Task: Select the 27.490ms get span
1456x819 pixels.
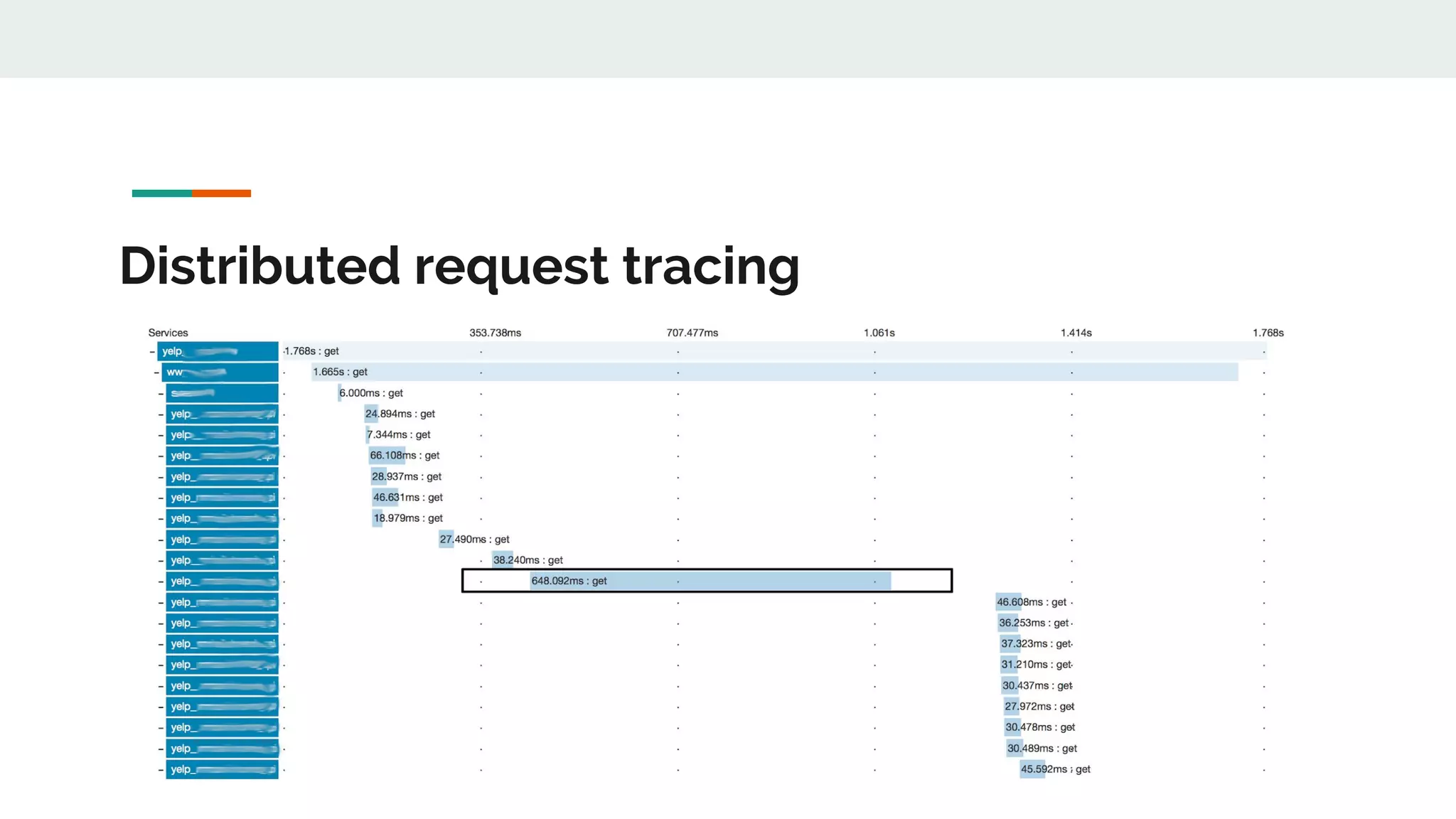Action: point(446,540)
